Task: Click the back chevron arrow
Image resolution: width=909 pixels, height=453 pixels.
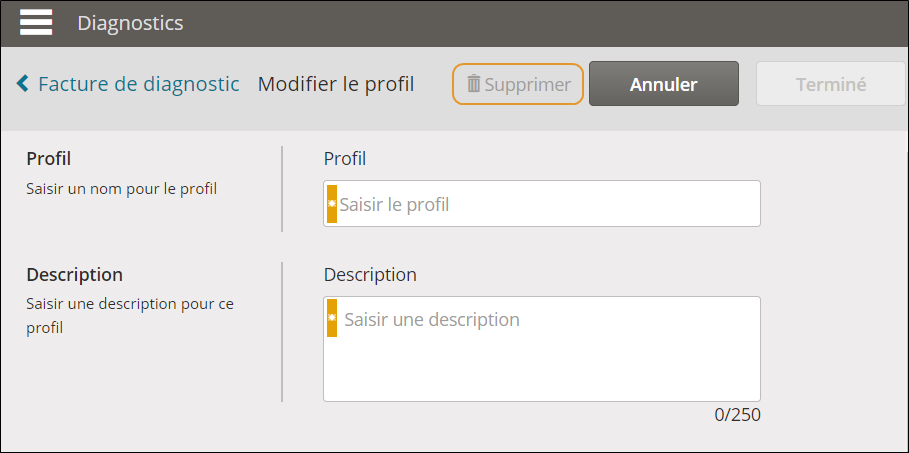Action: (23, 84)
